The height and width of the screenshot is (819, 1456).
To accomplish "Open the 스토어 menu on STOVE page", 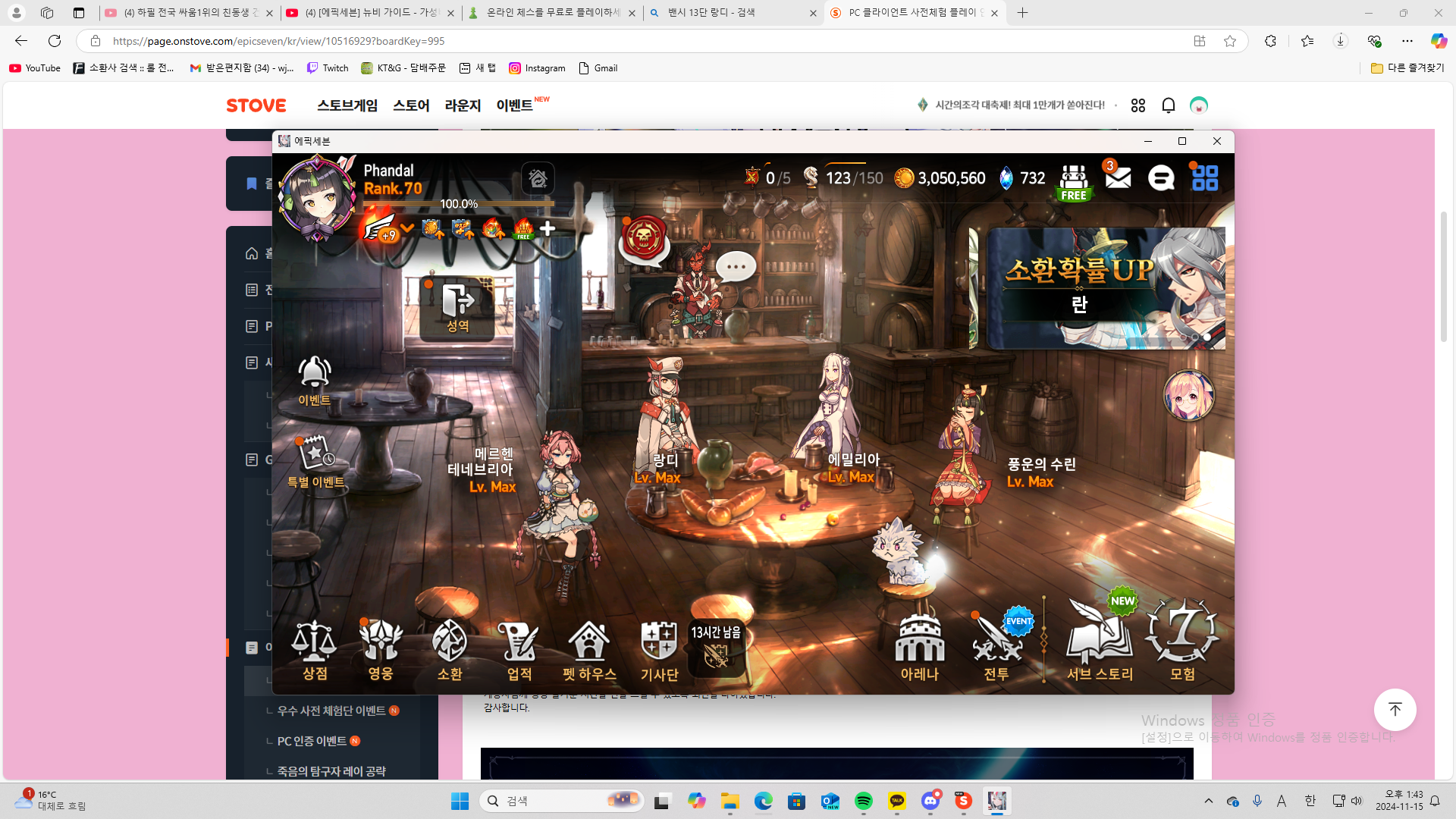I will click(x=411, y=105).
